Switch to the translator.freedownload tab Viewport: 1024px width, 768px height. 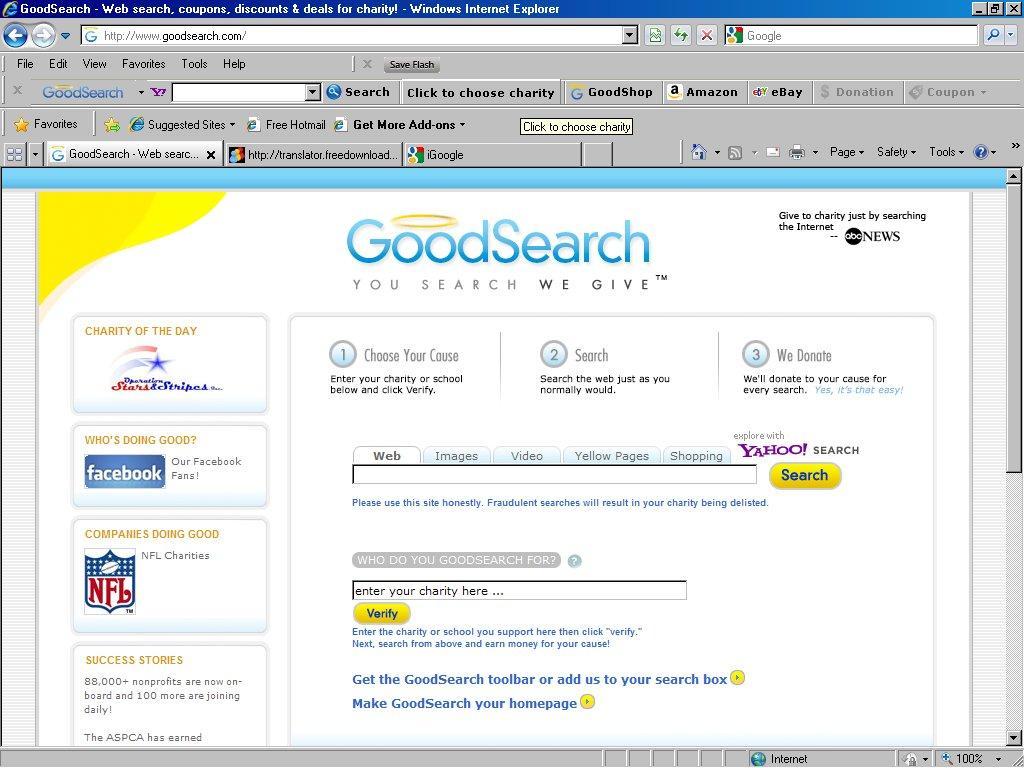click(x=314, y=154)
